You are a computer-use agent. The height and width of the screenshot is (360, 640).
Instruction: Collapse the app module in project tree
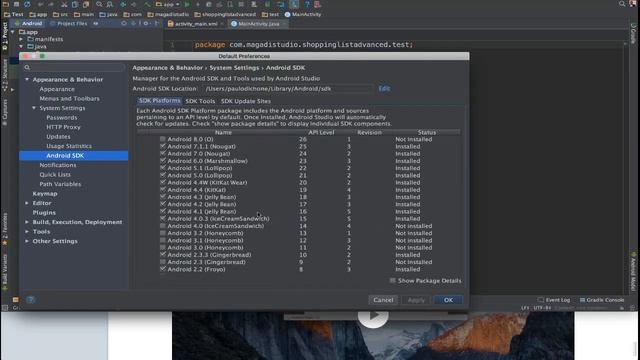pyautogui.click(x=13, y=32)
